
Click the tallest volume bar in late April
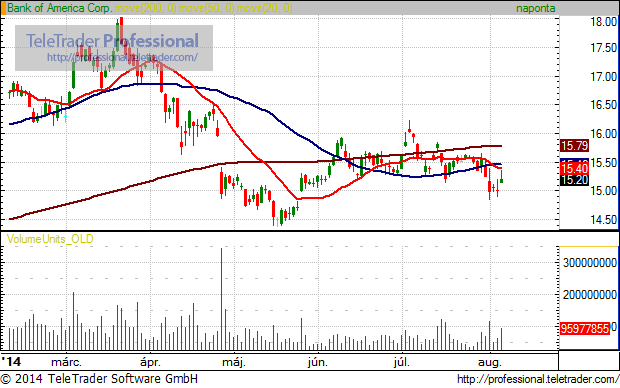pyautogui.click(x=221, y=299)
